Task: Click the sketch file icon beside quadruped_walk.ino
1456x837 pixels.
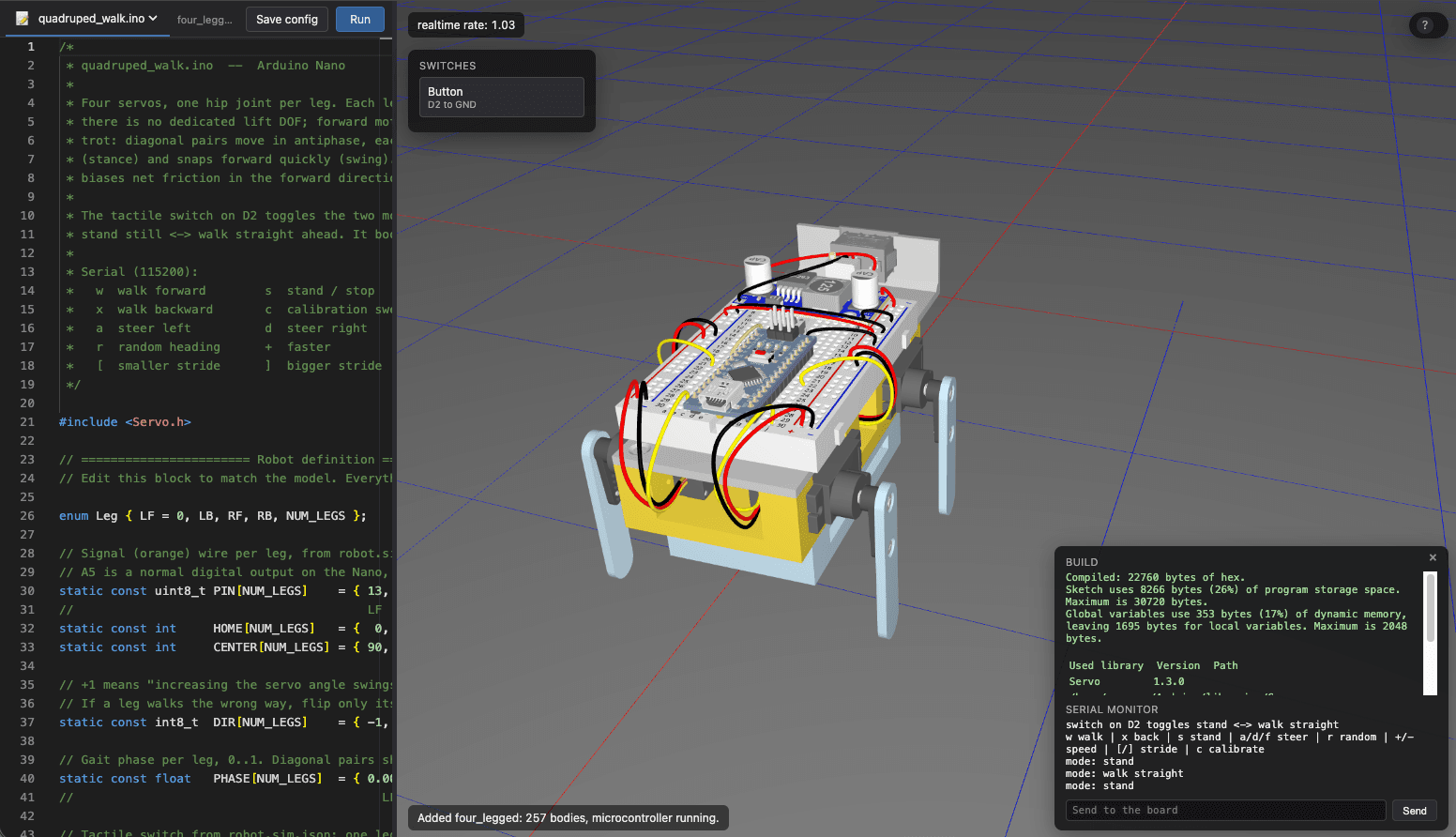Action: pyautogui.click(x=23, y=19)
